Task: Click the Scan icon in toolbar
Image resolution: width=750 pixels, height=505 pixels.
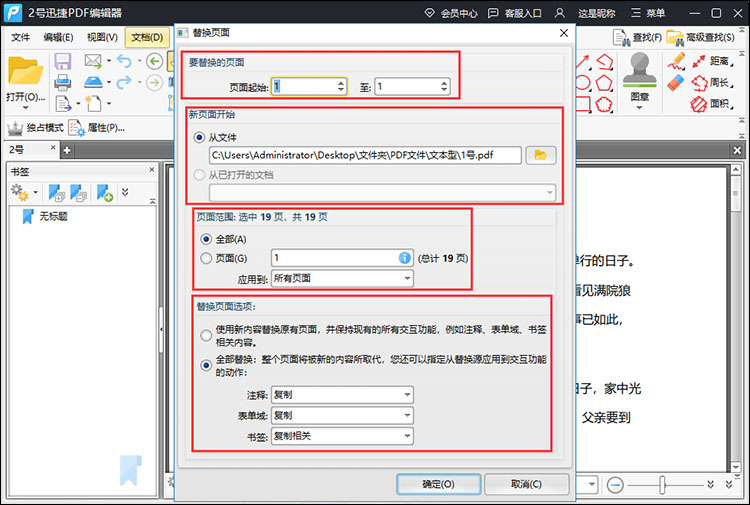Action: click(x=93, y=82)
